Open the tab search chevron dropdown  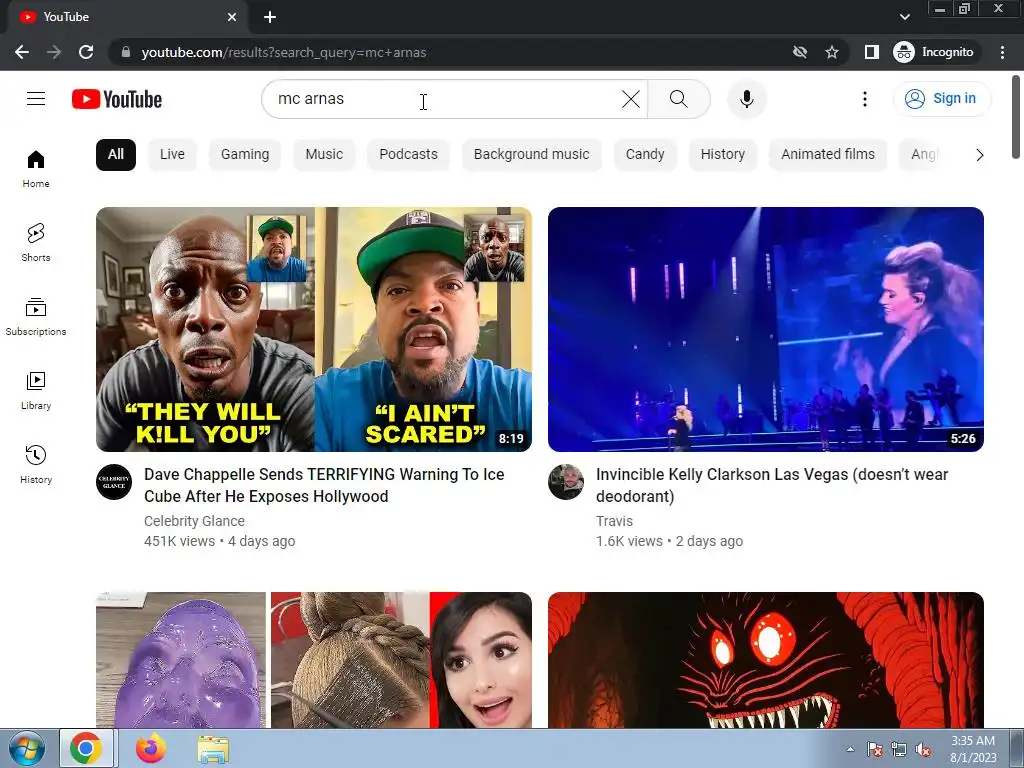(x=904, y=17)
